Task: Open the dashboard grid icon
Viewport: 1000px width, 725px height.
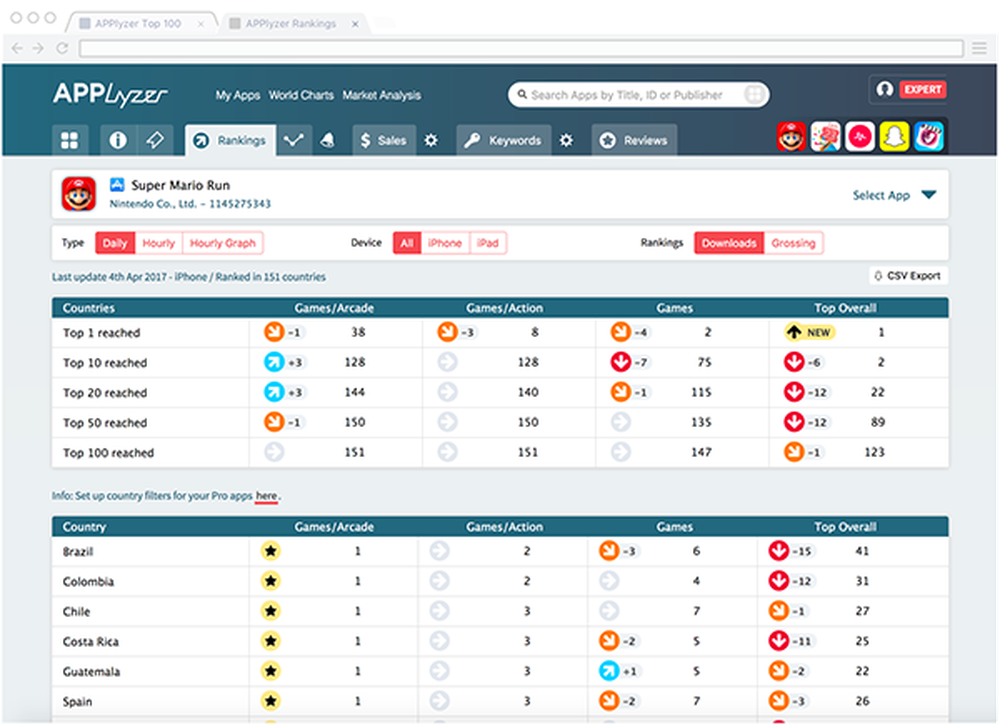Action: [70, 140]
